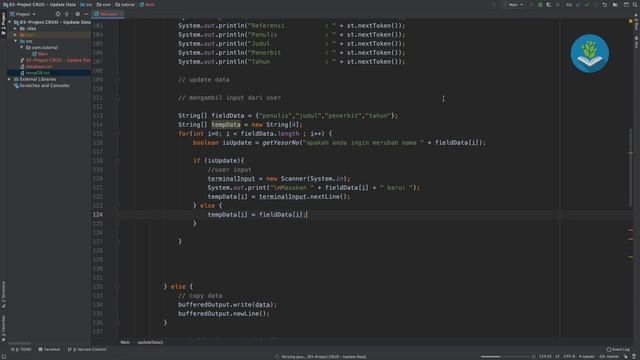Open the Project panel settings gear
This screenshot has height=360, width=640.
coord(77,14)
